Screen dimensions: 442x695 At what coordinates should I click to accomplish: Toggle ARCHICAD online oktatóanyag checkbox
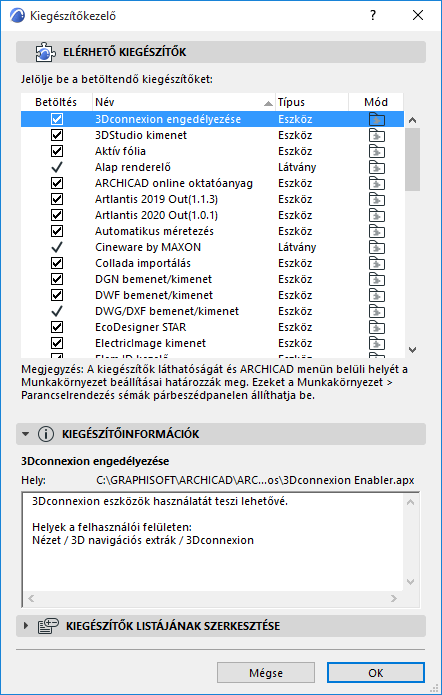[x=57, y=183]
